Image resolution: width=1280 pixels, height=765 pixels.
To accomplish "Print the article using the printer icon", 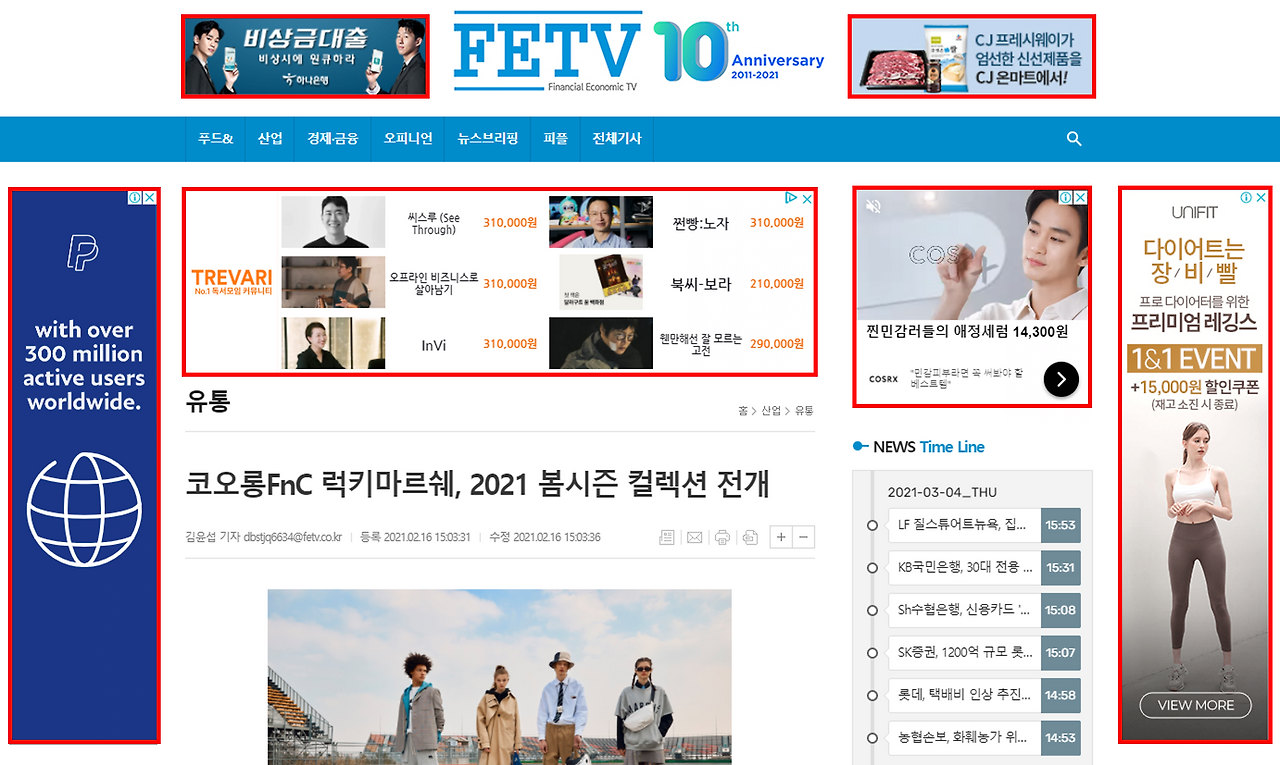I will [x=721, y=537].
